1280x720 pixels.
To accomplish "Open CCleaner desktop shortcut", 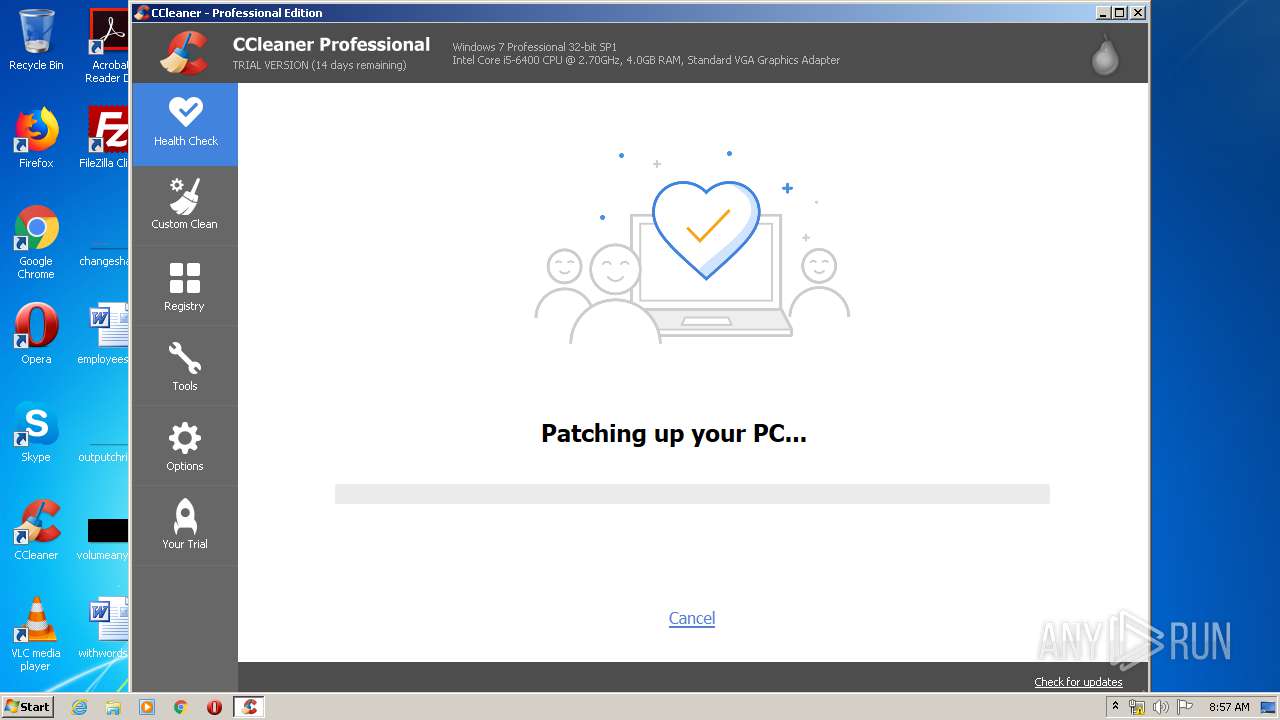I will (36, 530).
